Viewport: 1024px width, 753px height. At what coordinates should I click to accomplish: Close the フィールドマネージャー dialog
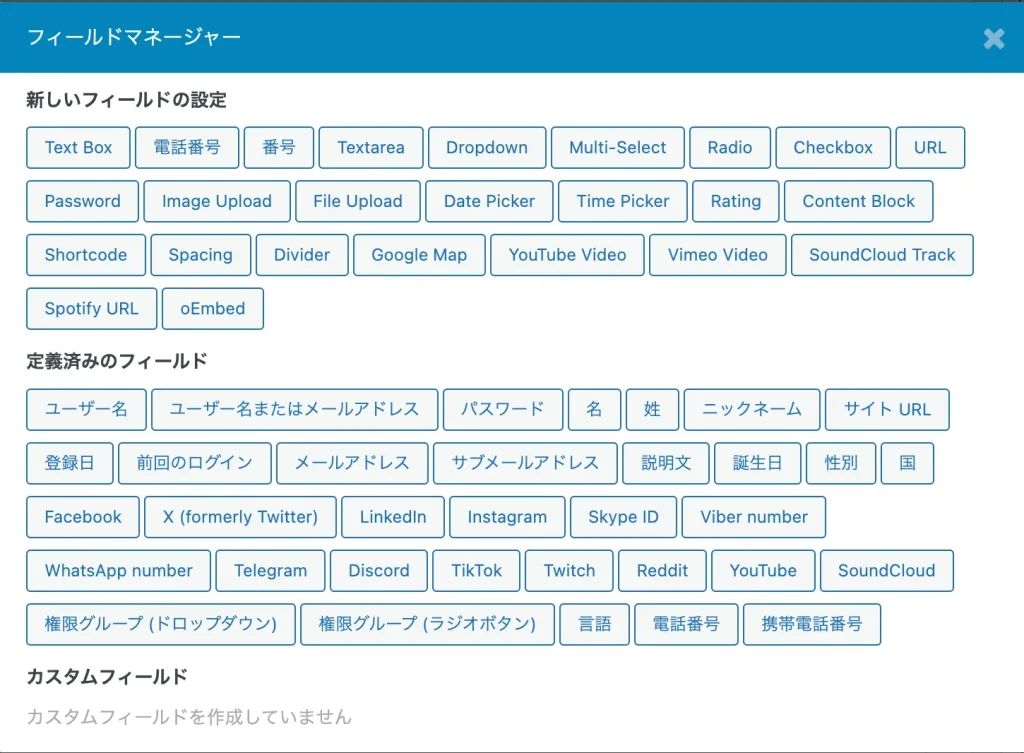[x=993, y=39]
